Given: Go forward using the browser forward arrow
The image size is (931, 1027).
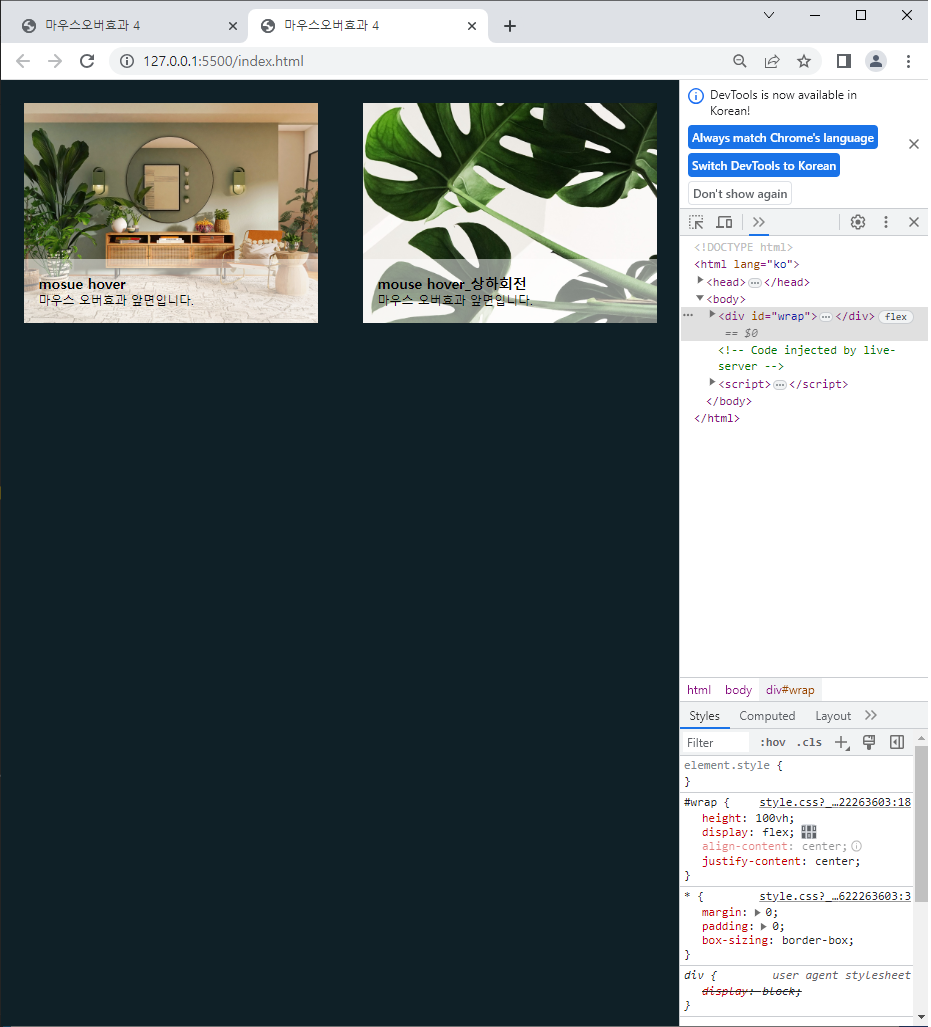Looking at the screenshot, I should (x=55, y=61).
